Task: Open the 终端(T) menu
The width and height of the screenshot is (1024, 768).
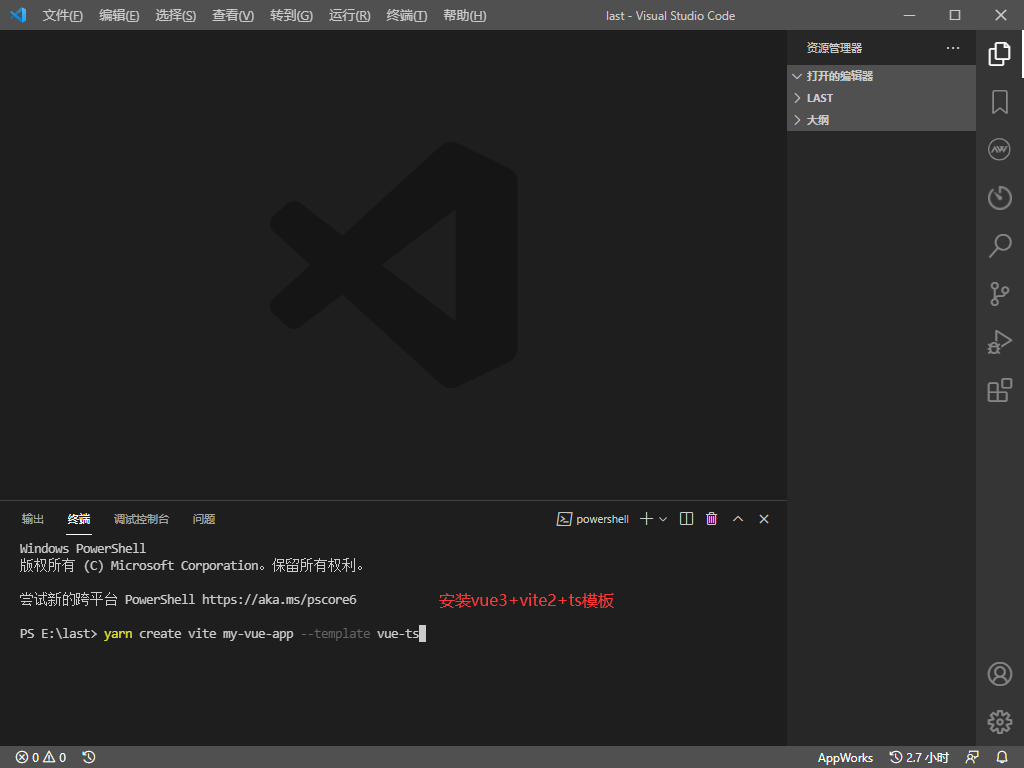Action: click(x=407, y=15)
